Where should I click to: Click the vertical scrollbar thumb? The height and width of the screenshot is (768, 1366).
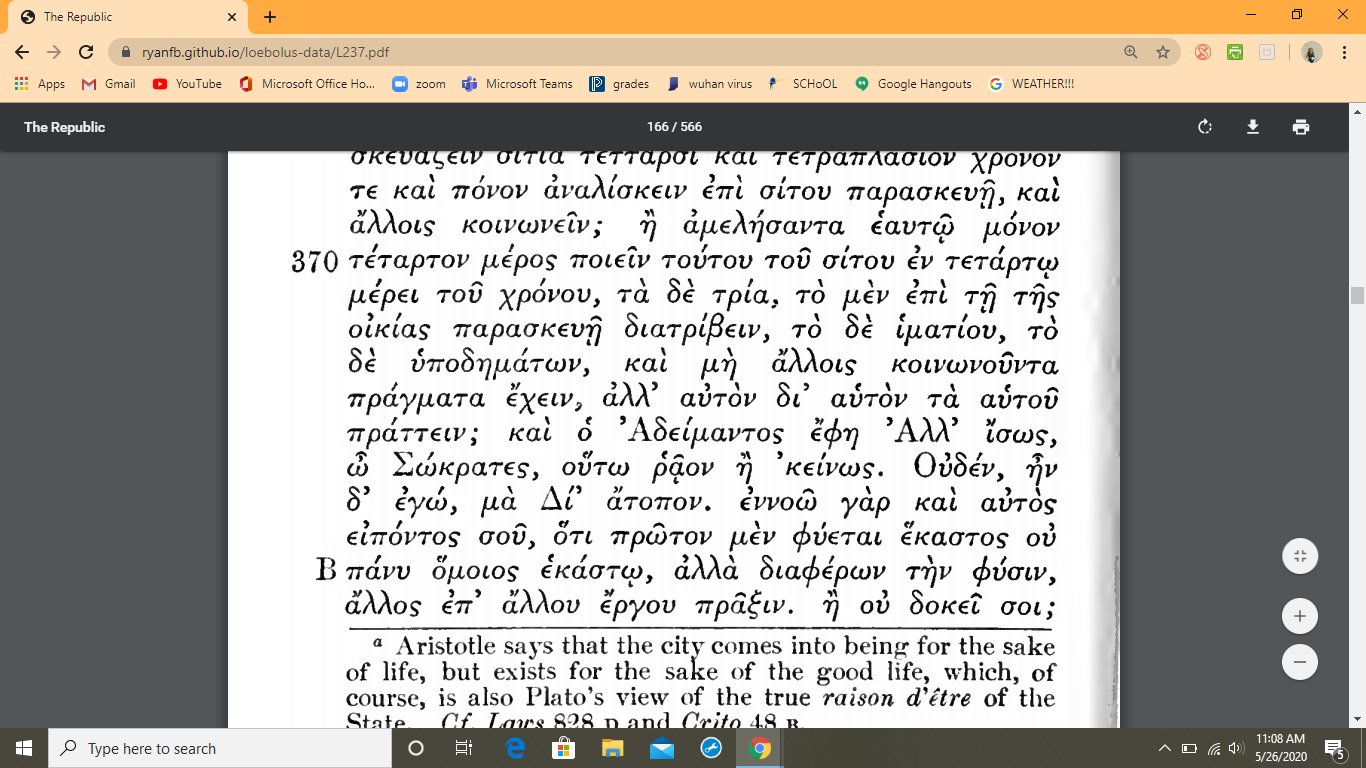1357,295
